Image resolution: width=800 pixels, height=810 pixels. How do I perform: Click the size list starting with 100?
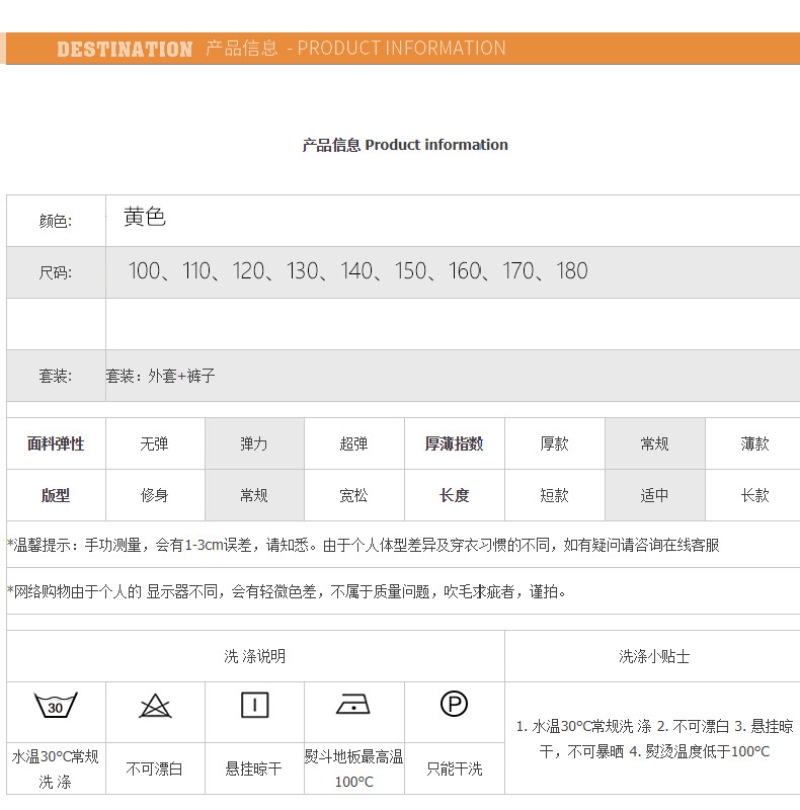(358, 271)
